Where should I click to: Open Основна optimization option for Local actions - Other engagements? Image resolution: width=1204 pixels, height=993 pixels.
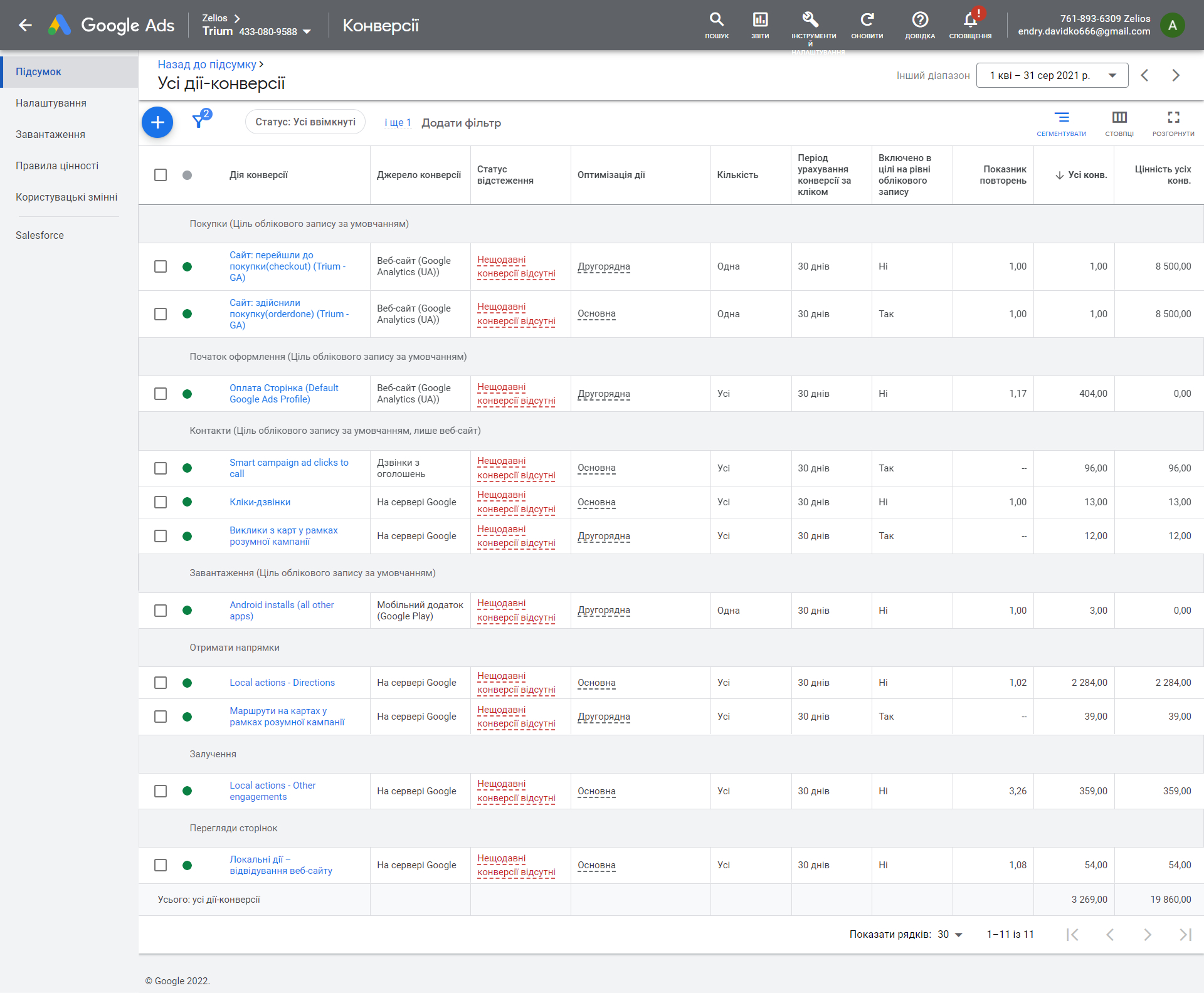pyautogui.click(x=596, y=791)
